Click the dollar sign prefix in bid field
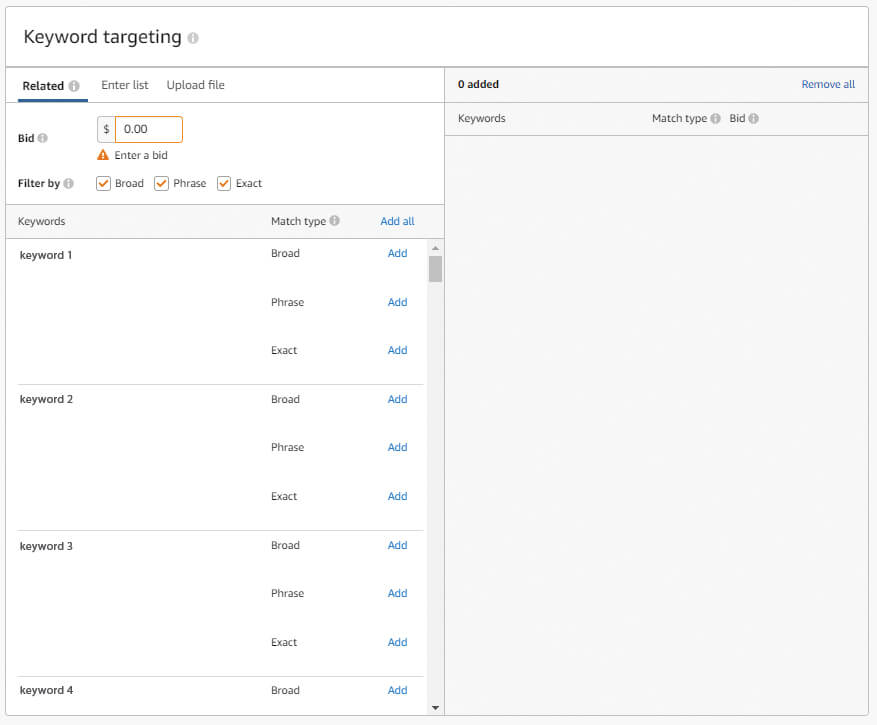The image size is (877, 725). coord(106,129)
